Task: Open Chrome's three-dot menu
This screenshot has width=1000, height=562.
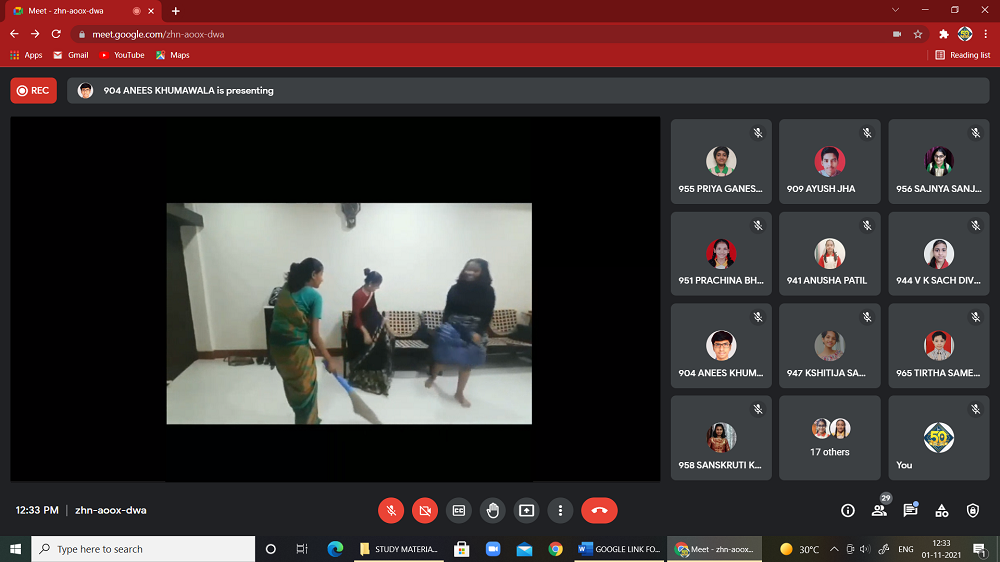Action: tap(986, 34)
